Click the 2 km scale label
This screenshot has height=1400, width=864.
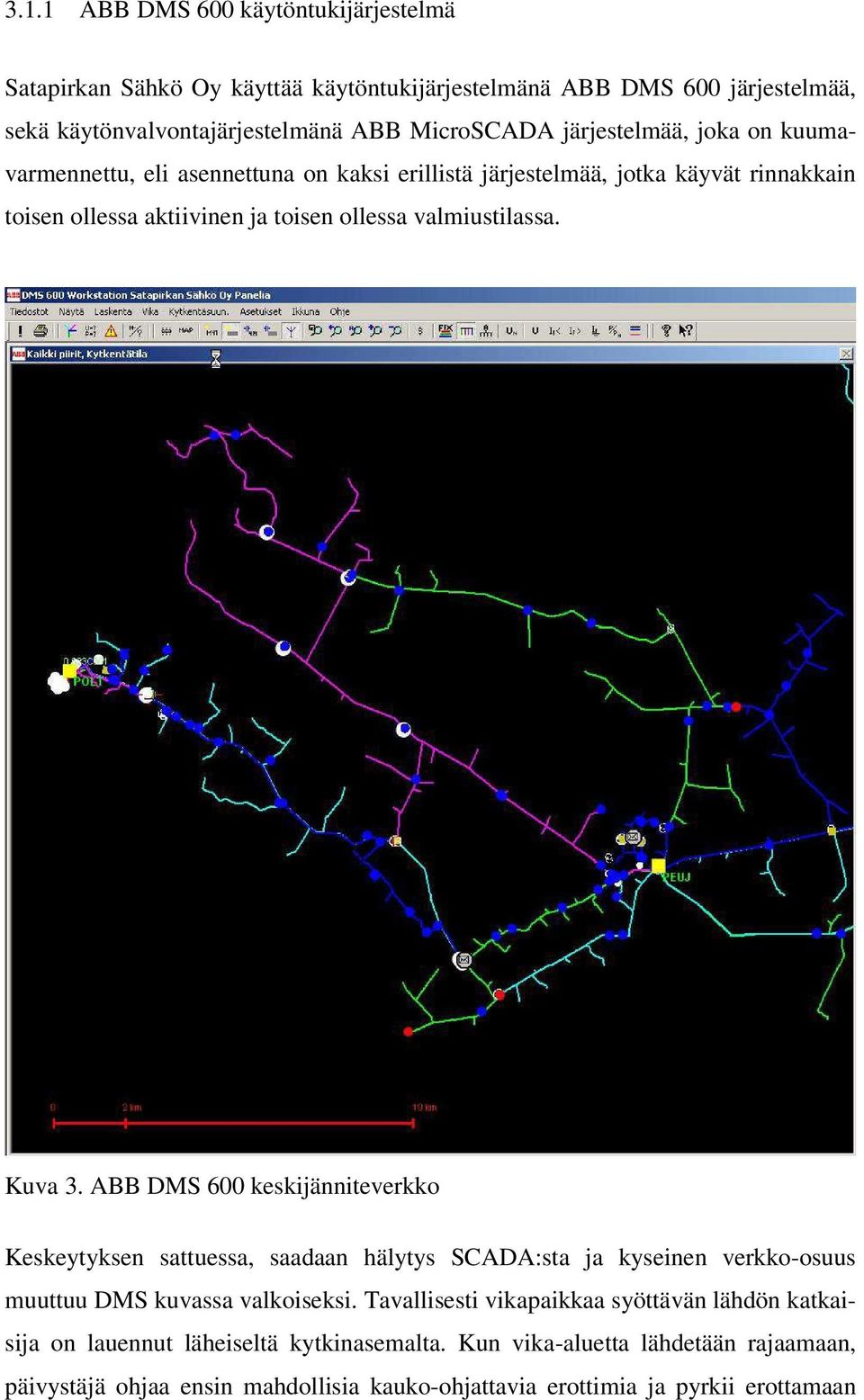131,1108
